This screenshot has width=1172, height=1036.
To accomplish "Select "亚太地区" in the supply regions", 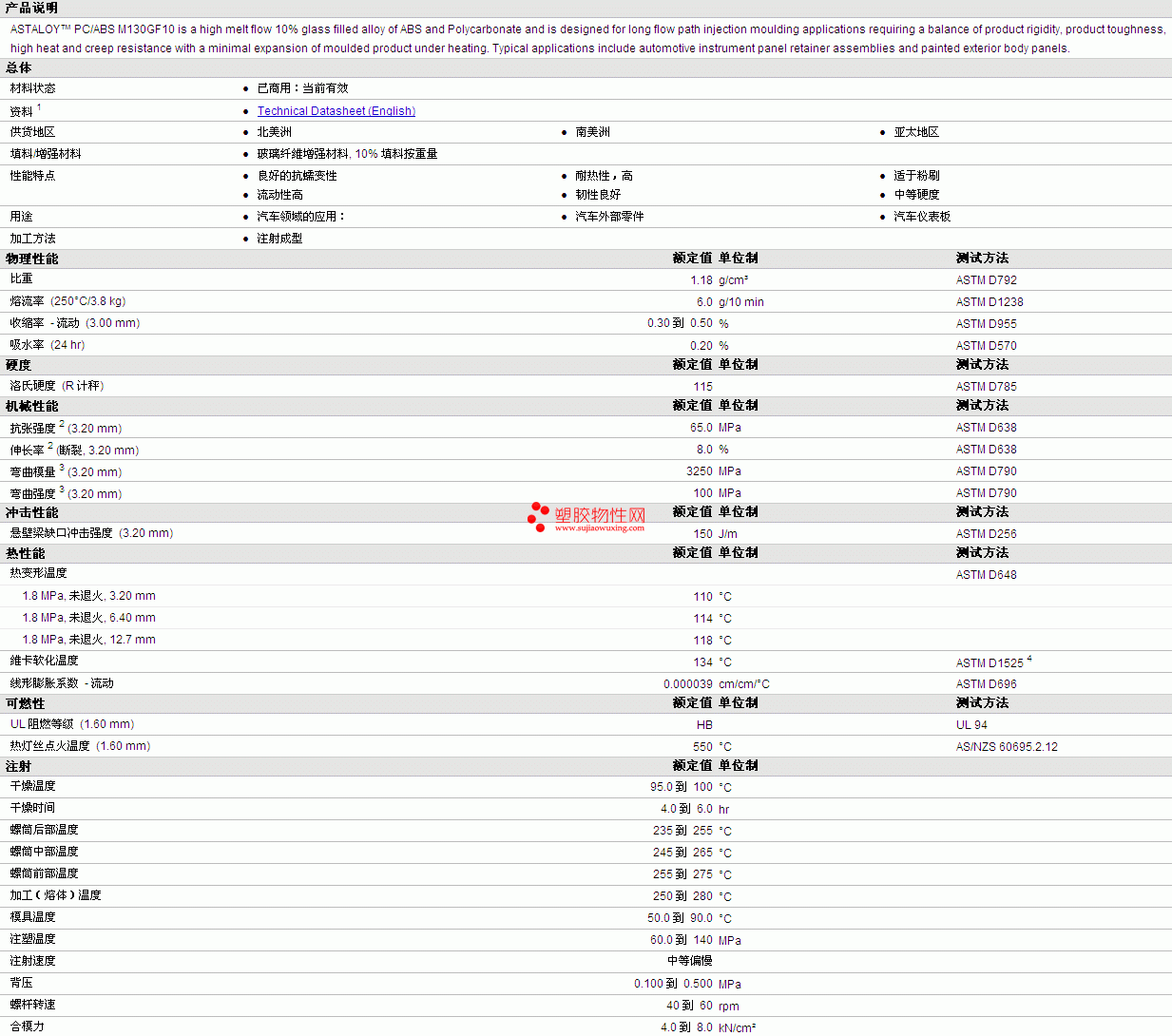I will (x=916, y=132).
